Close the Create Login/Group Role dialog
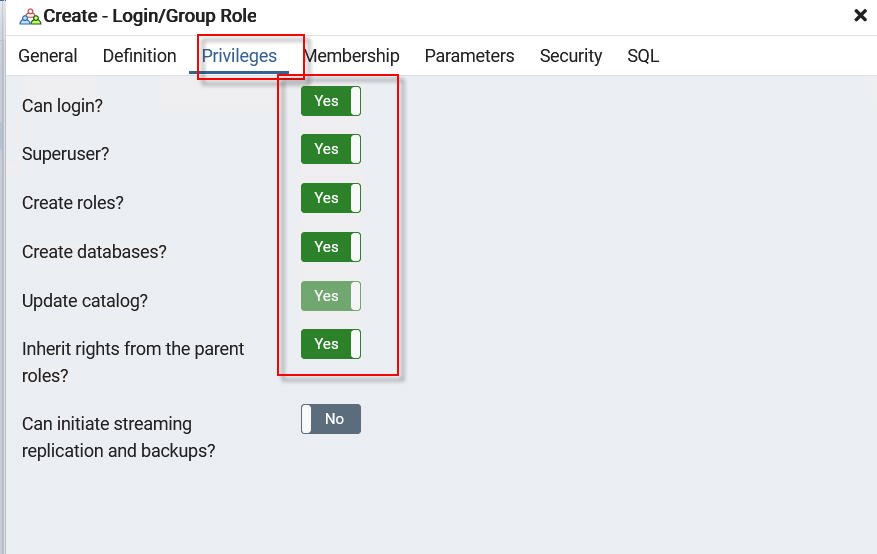This screenshot has width=877, height=554. (x=860, y=16)
